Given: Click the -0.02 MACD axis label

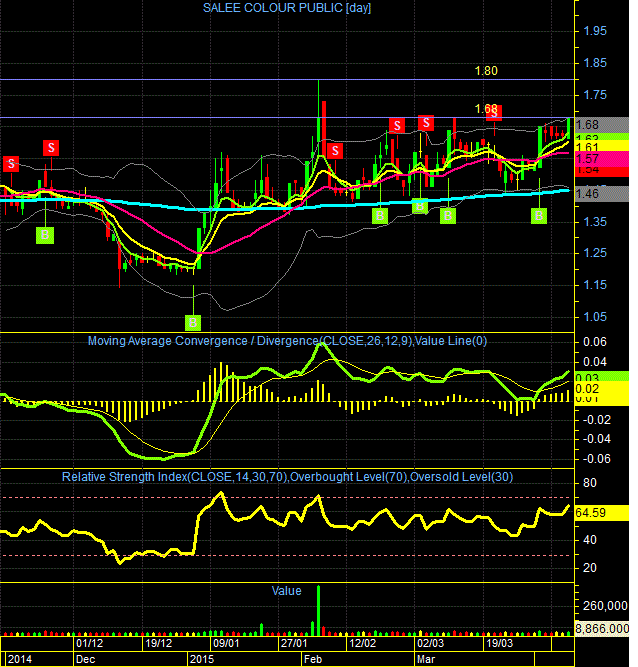Looking at the screenshot, I should tap(596, 420).
